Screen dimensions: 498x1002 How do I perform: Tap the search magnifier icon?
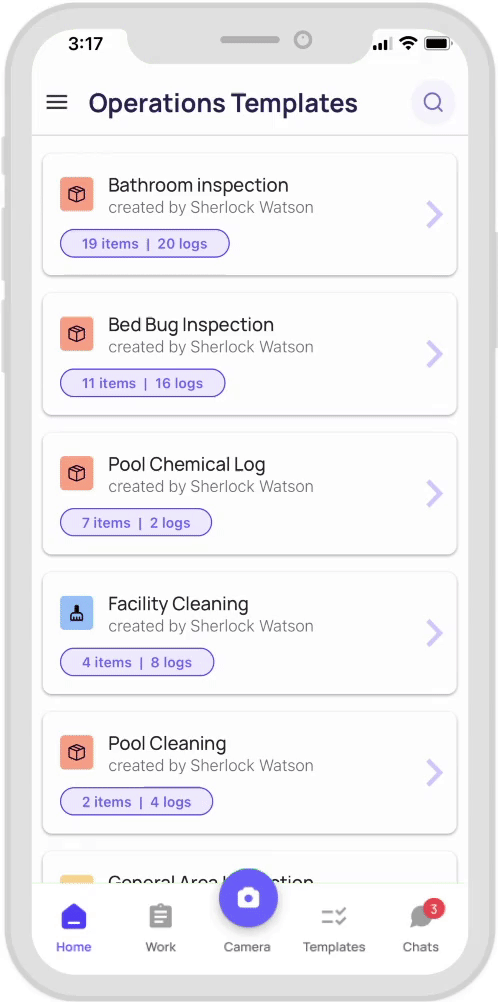433,102
